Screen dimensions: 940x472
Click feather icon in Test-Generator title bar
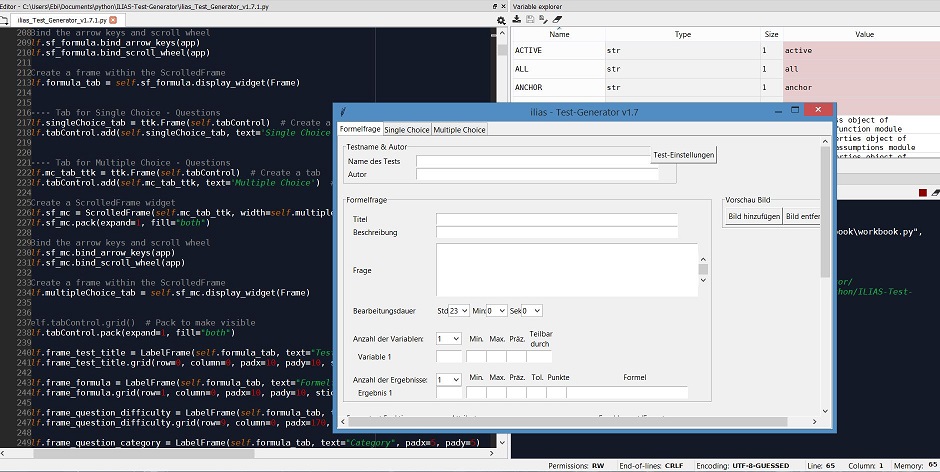343,112
